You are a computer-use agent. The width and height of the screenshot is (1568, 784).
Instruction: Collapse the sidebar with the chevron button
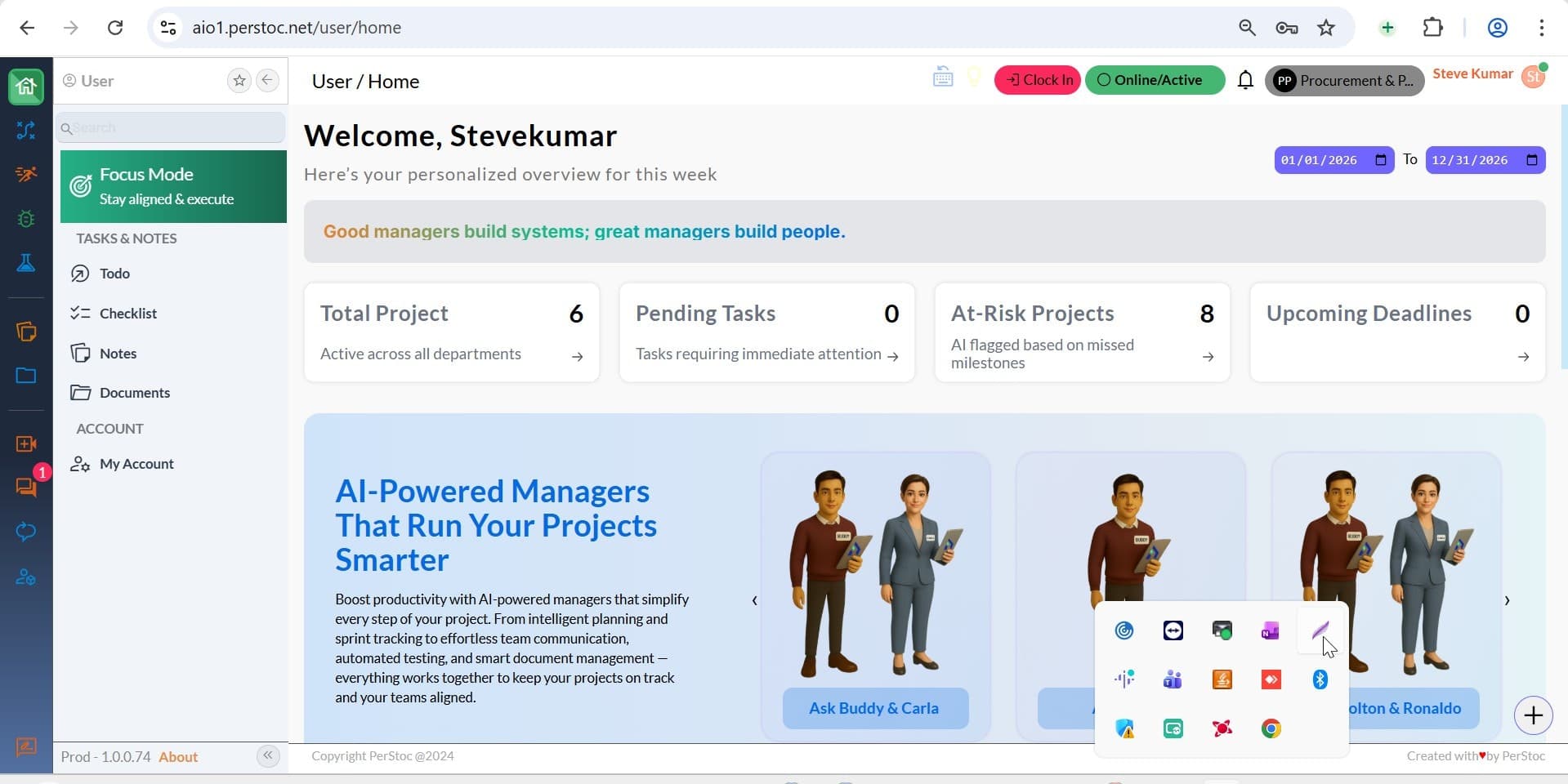point(267,755)
